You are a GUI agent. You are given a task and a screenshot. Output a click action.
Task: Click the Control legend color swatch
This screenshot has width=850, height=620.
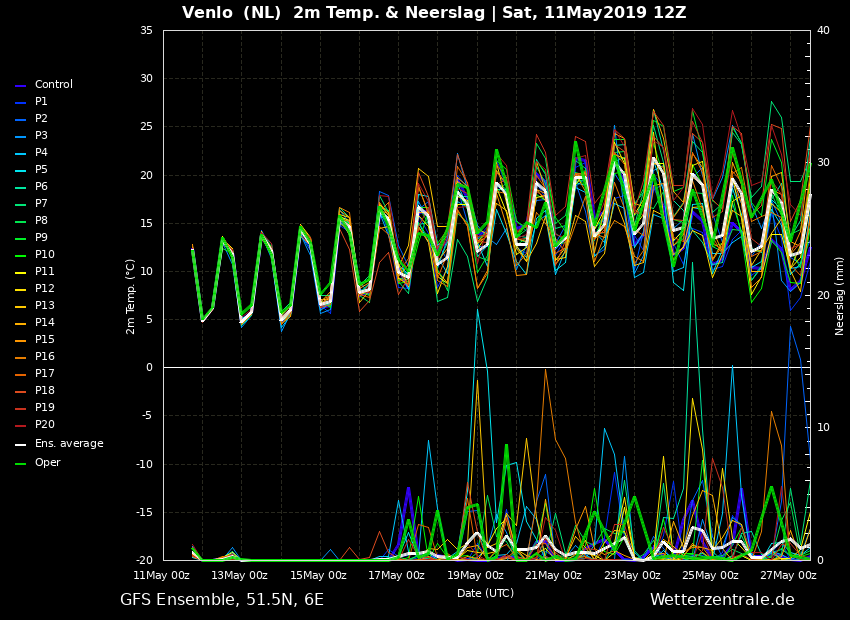[21, 86]
